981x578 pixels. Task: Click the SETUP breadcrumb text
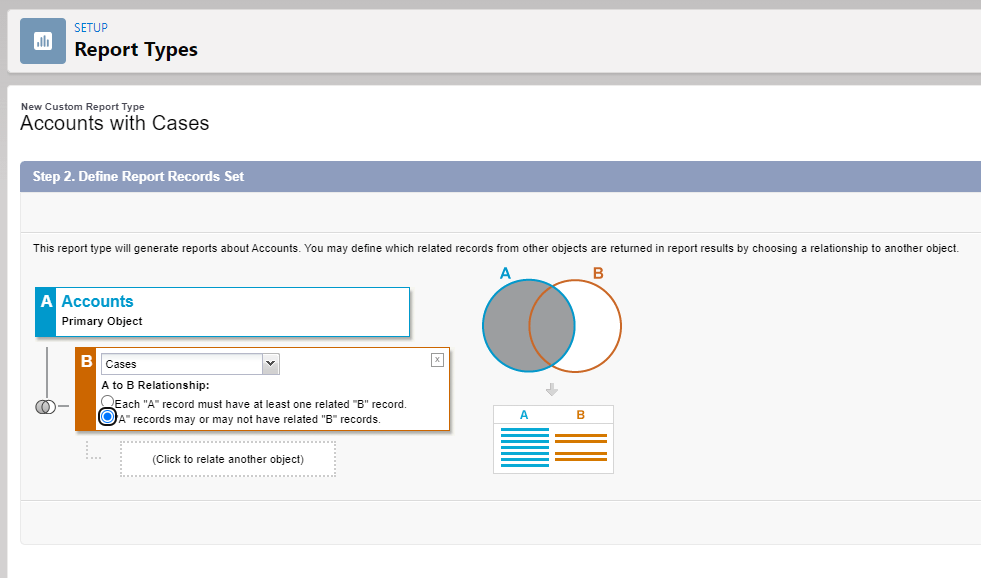(91, 28)
